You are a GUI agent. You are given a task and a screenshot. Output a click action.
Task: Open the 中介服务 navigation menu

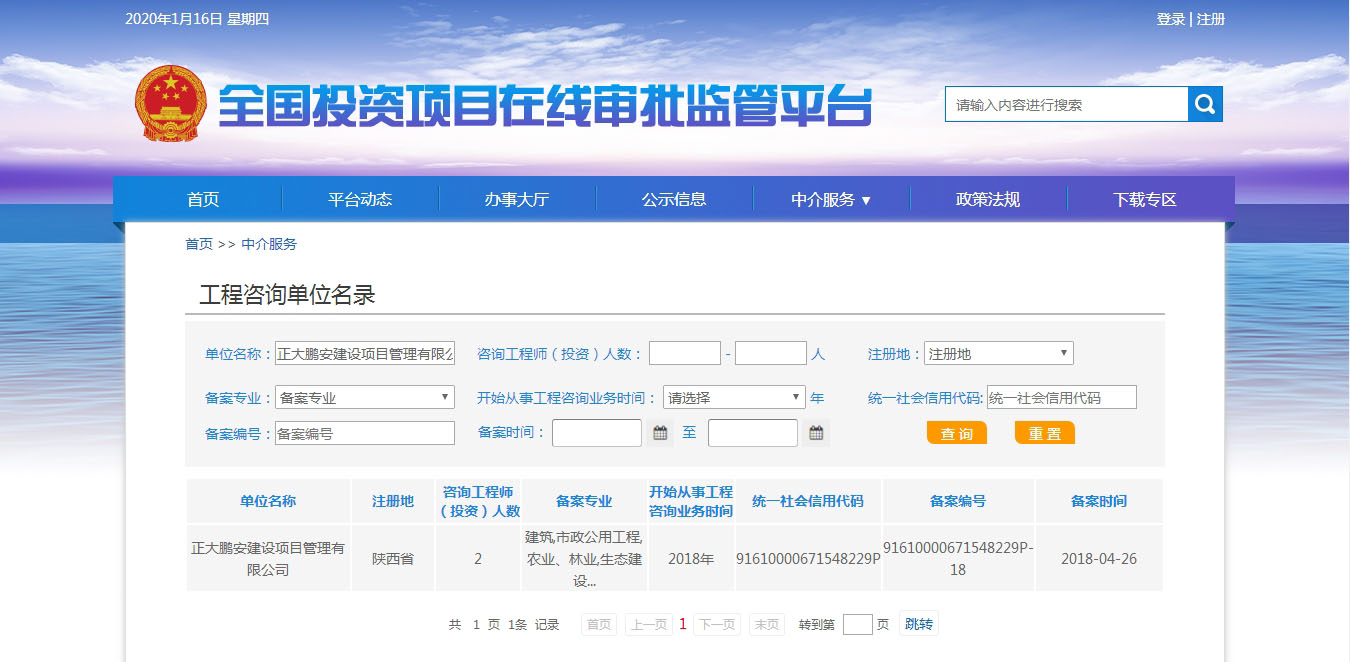pos(831,199)
